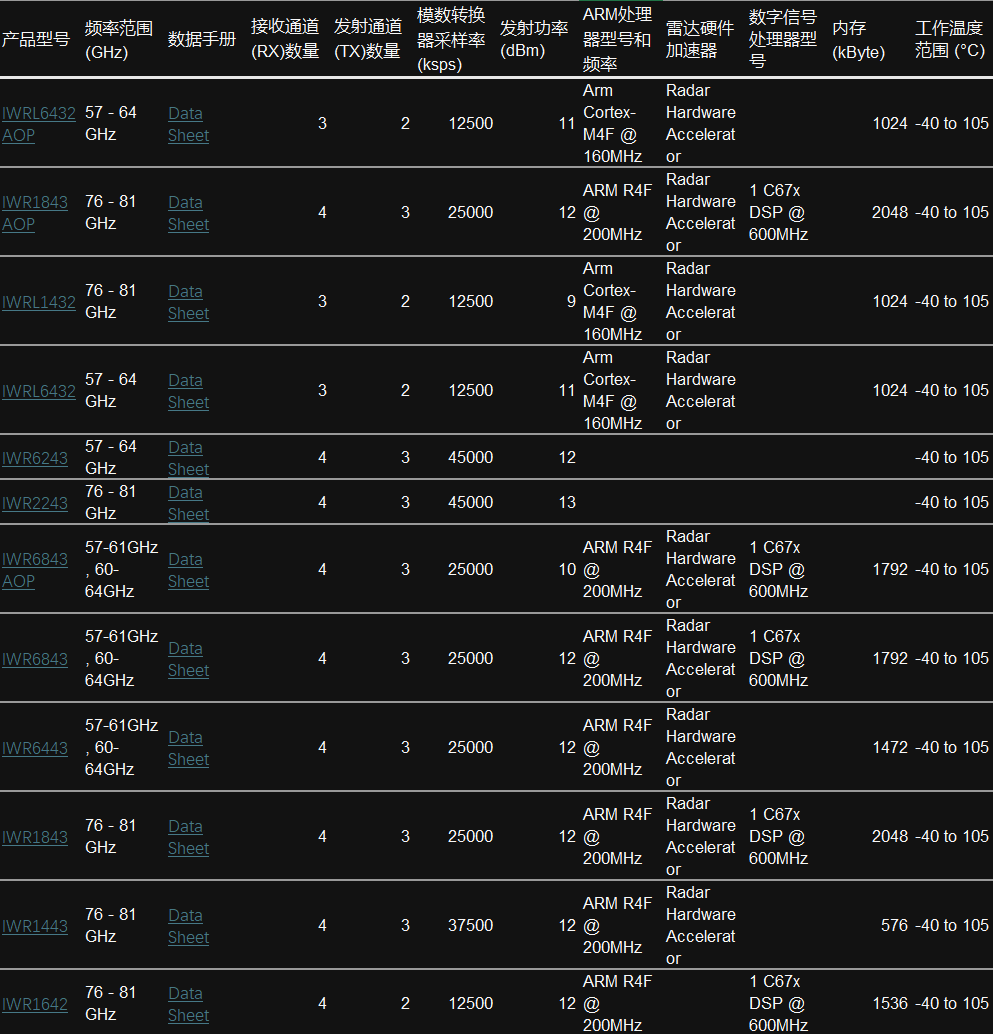Select the 576 memory value for IWR1443
Viewport: 993px width, 1034px height.
[x=894, y=926]
